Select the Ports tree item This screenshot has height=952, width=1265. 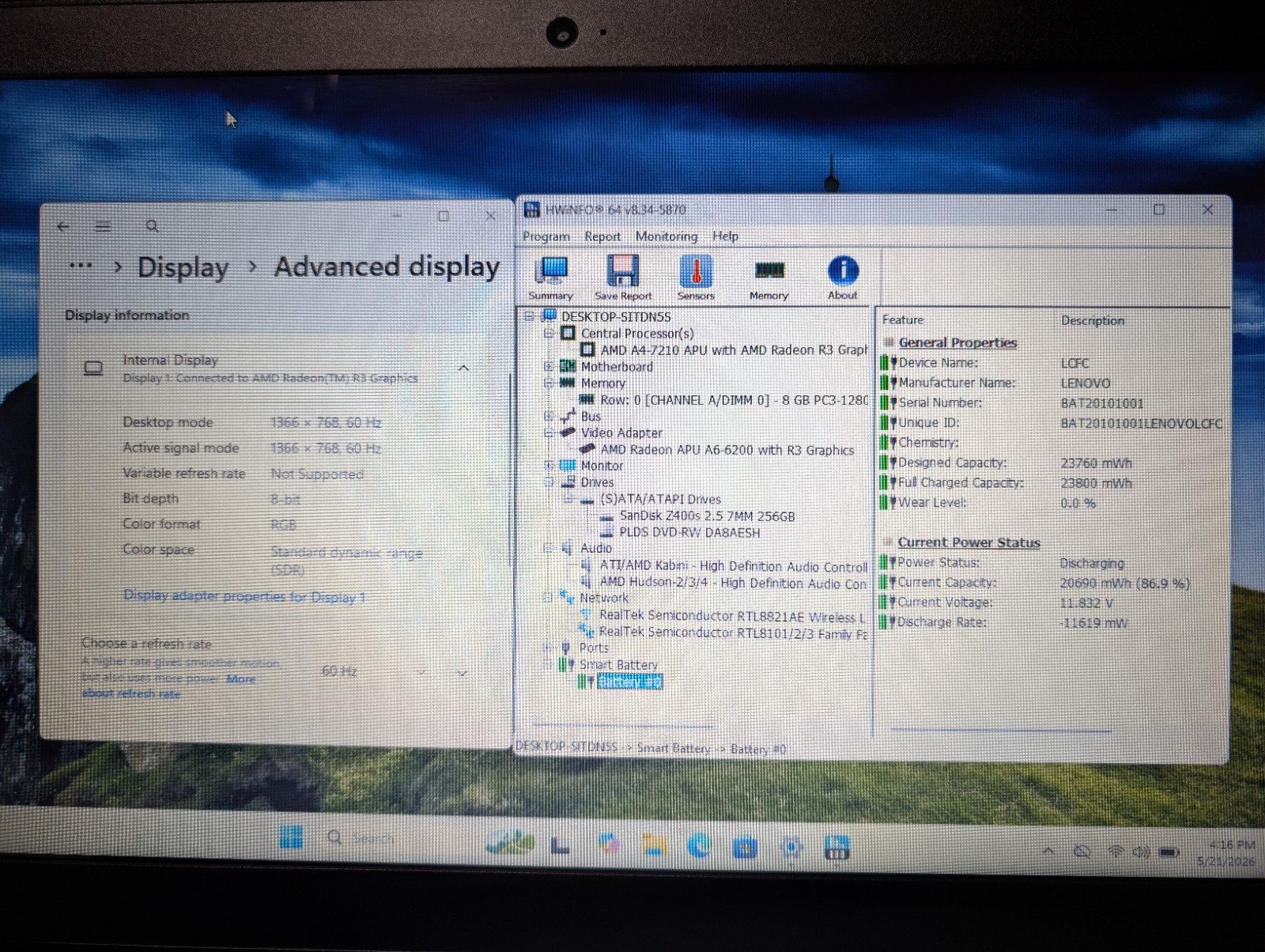(594, 648)
